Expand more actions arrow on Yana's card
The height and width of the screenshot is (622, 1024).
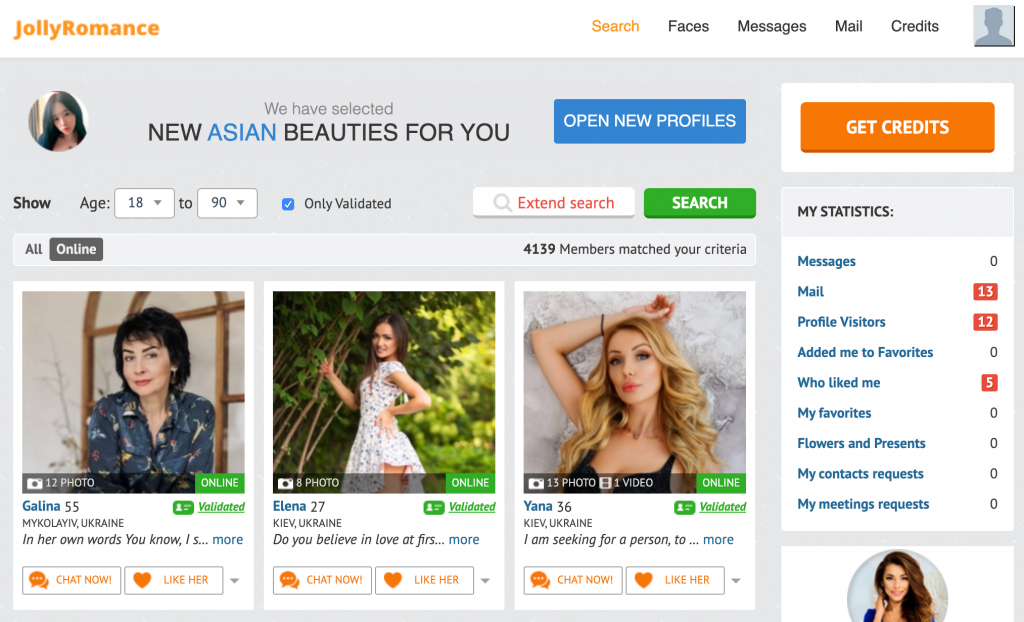pos(736,580)
